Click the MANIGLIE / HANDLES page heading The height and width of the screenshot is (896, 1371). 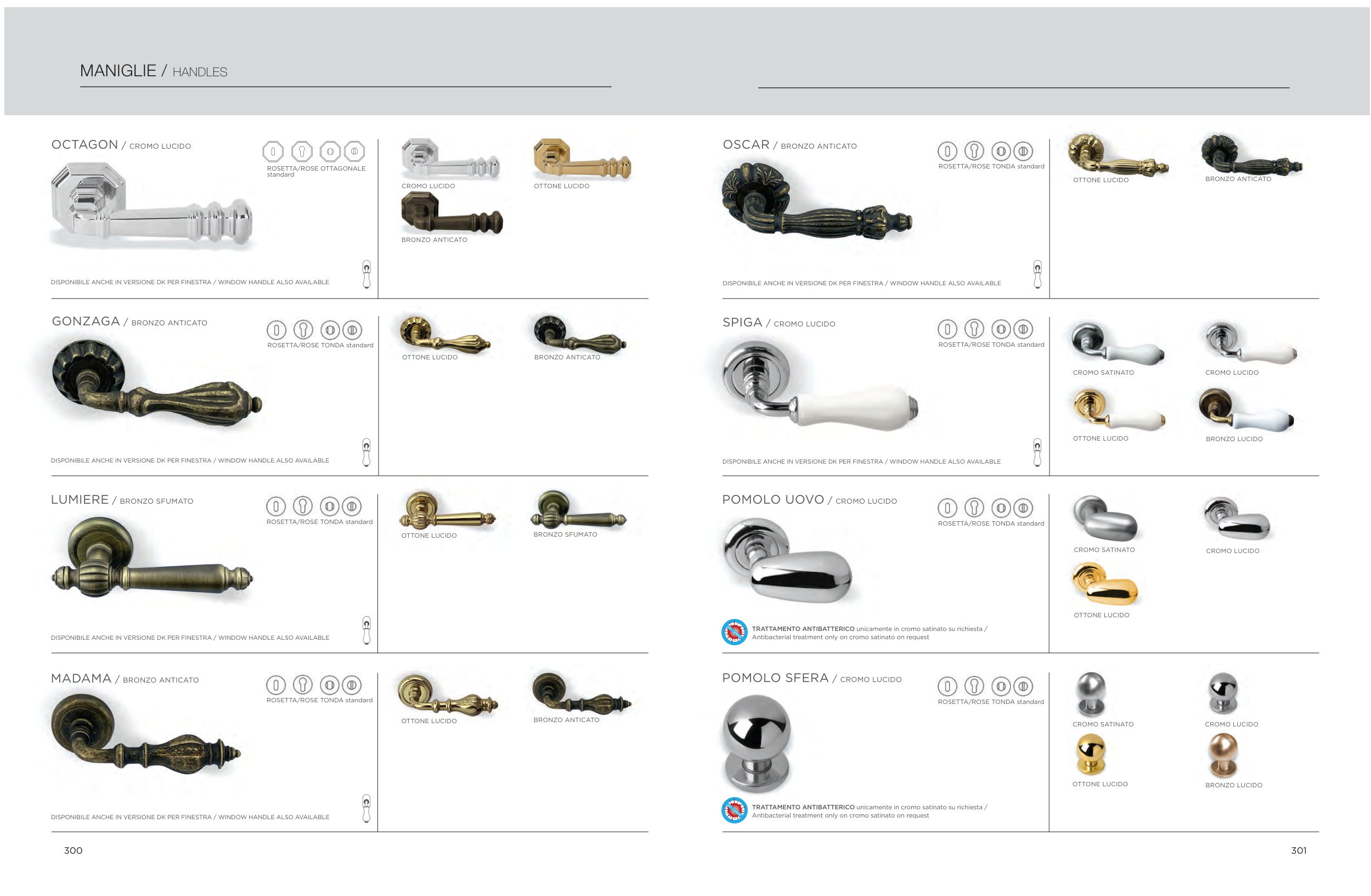click(153, 71)
